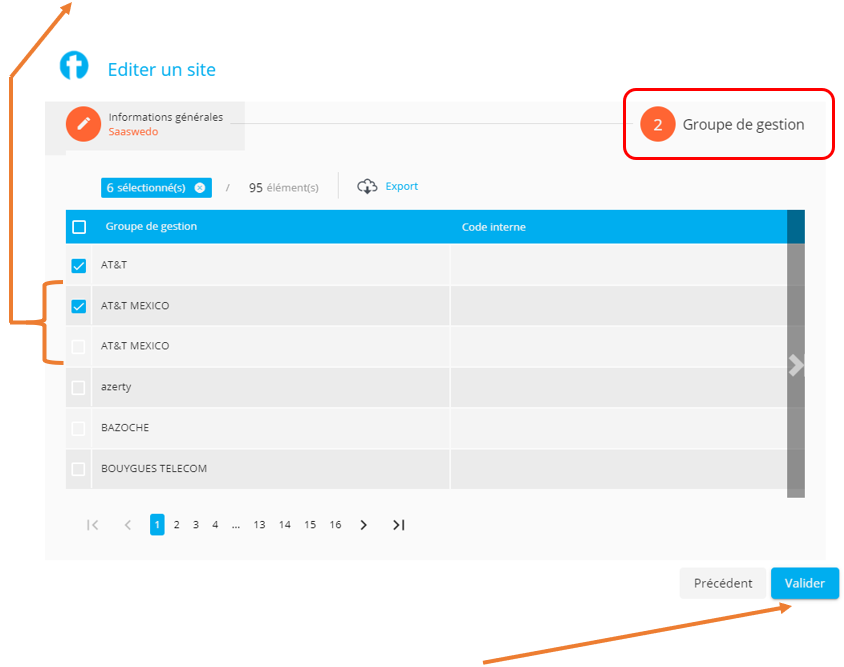
Task: Uncheck the AT&T row checkbox
Action: (x=79, y=265)
